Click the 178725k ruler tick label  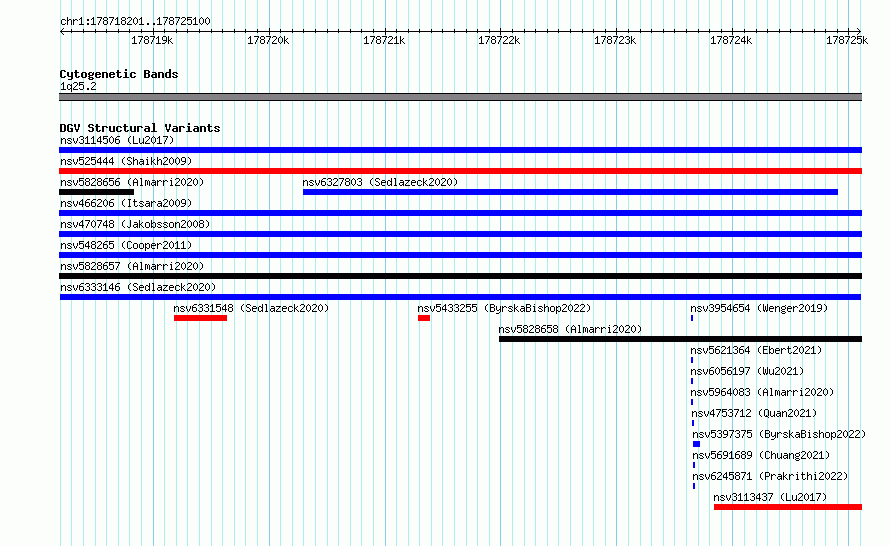coord(847,40)
